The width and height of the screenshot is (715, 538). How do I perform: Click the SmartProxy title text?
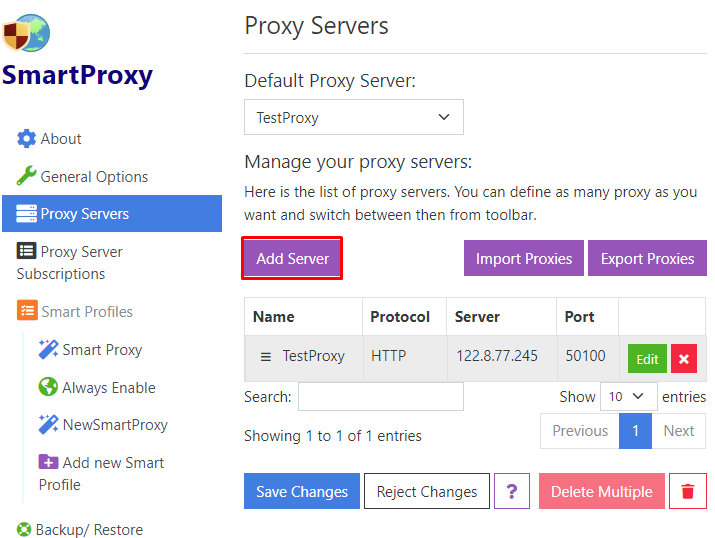[78, 75]
